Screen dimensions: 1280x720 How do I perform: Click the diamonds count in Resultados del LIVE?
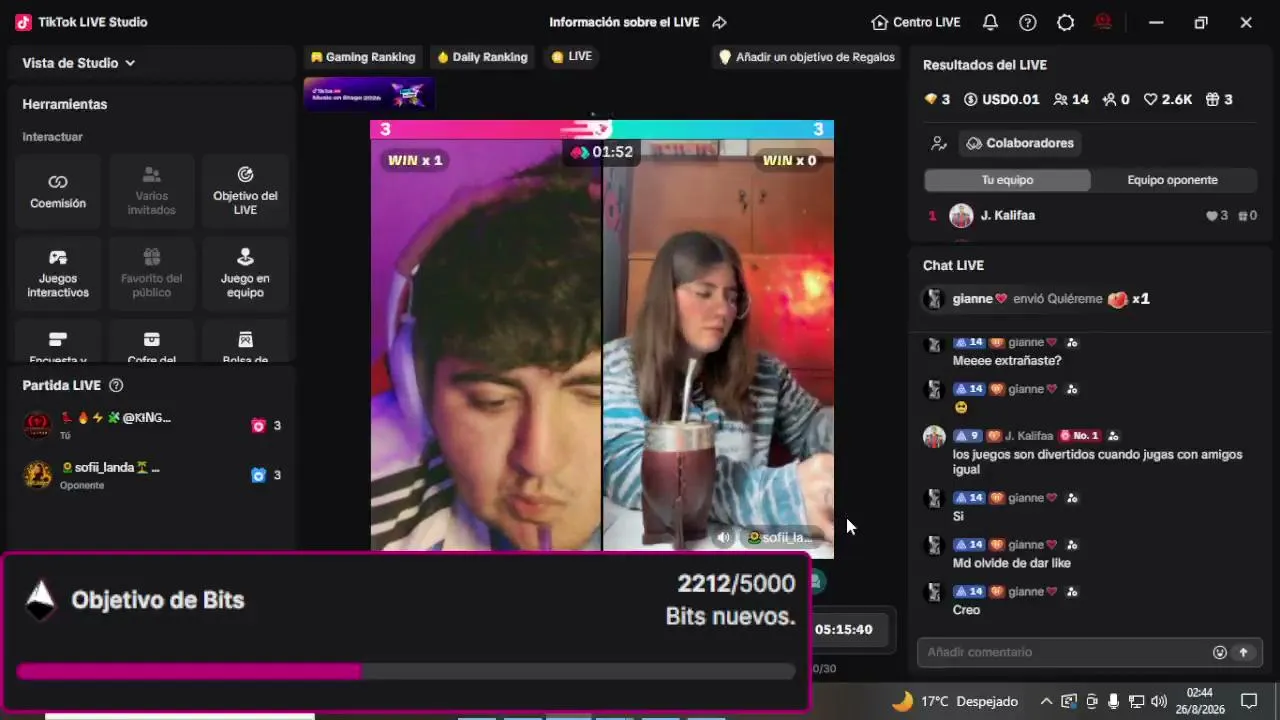(937, 99)
